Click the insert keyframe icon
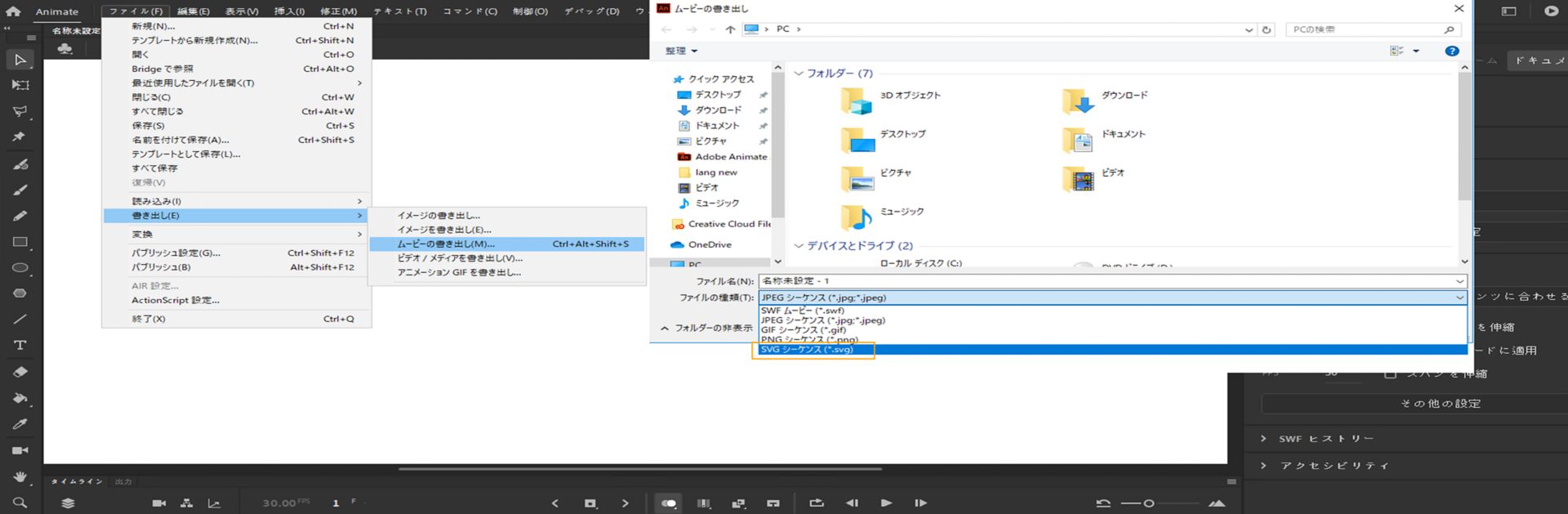Image resolution: width=1568 pixels, height=514 pixels. click(x=590, y=503)
